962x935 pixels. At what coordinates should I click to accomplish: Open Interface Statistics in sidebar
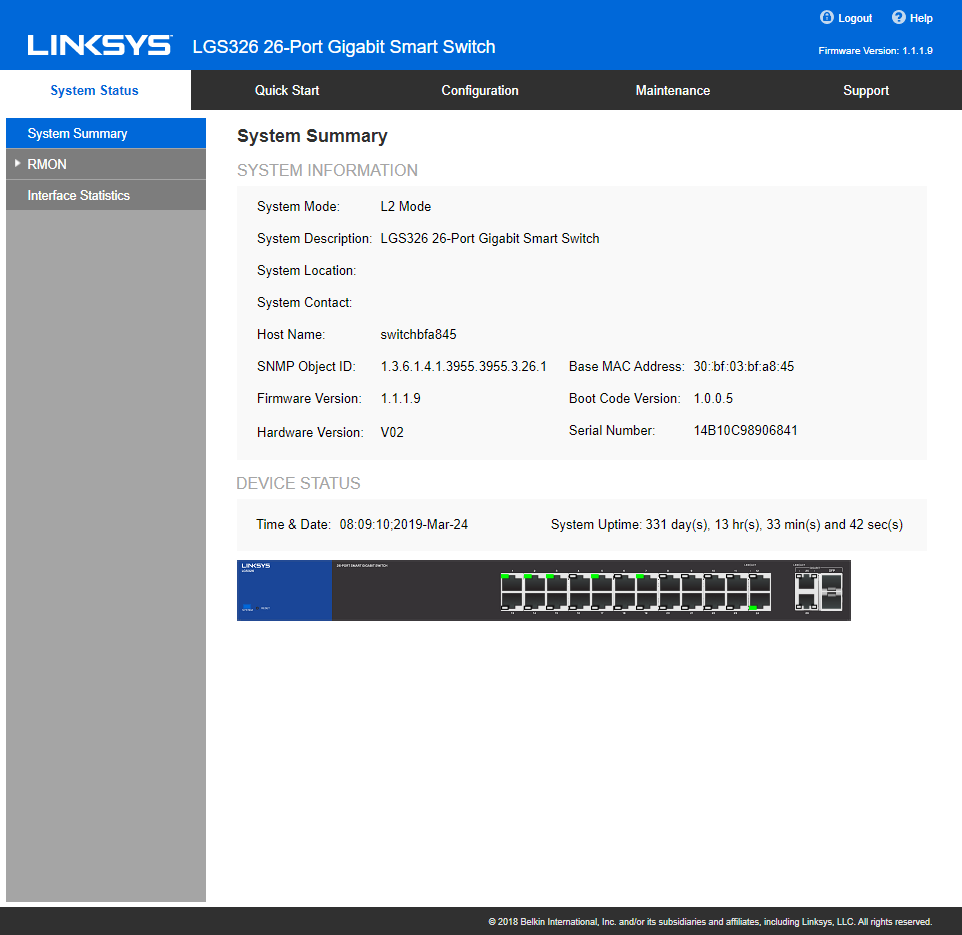pyautogui.click(x=79, y=195)
